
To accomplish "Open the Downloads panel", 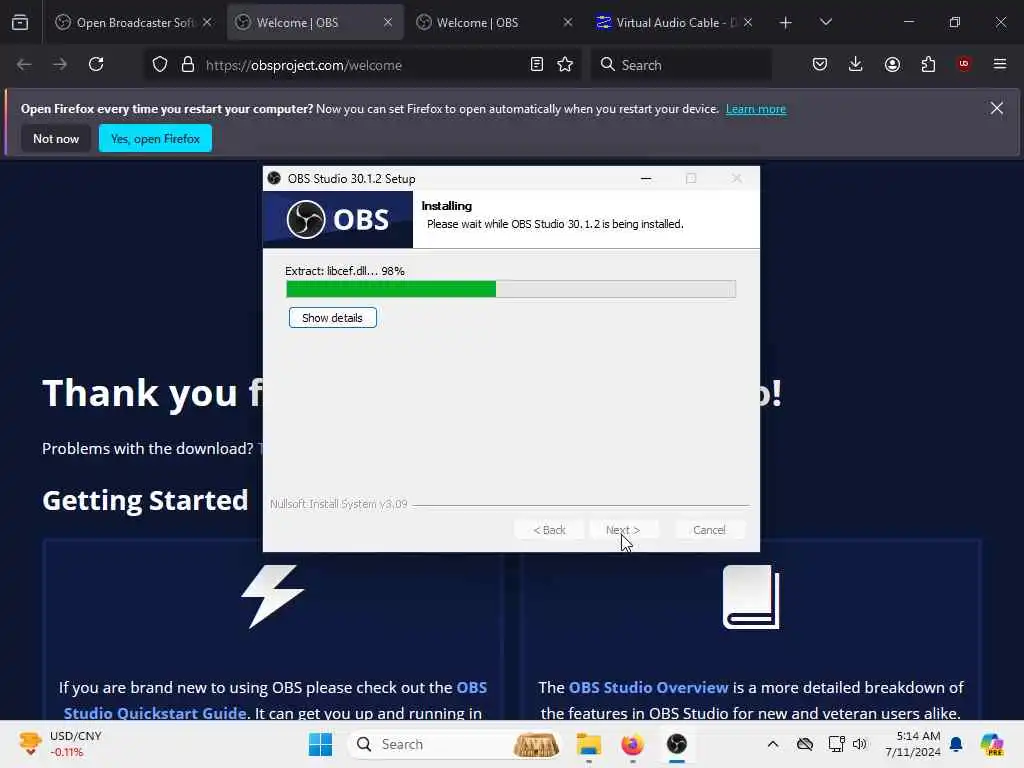I will [x=856, y=64].
